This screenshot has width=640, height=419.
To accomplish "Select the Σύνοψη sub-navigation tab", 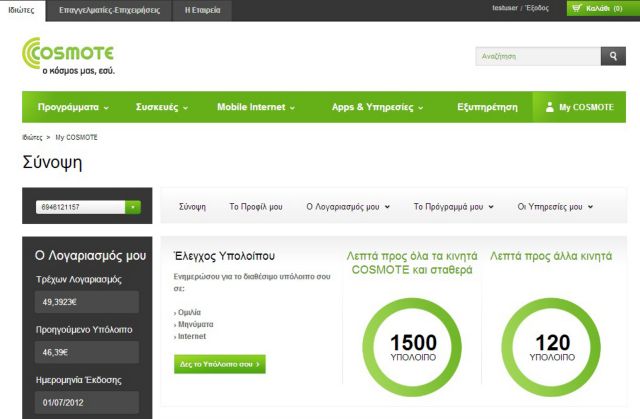I will [x=192, y=207].
